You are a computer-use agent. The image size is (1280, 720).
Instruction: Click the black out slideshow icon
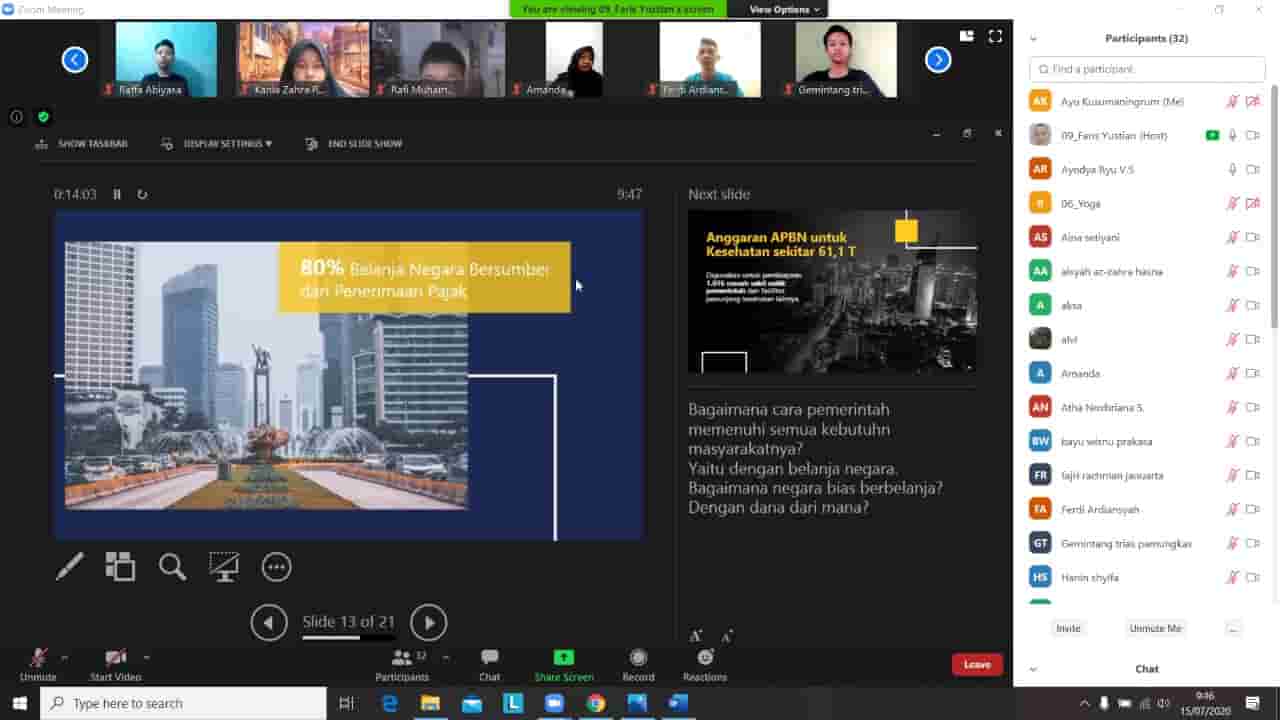pyautogui.click(x=224, y=567)
